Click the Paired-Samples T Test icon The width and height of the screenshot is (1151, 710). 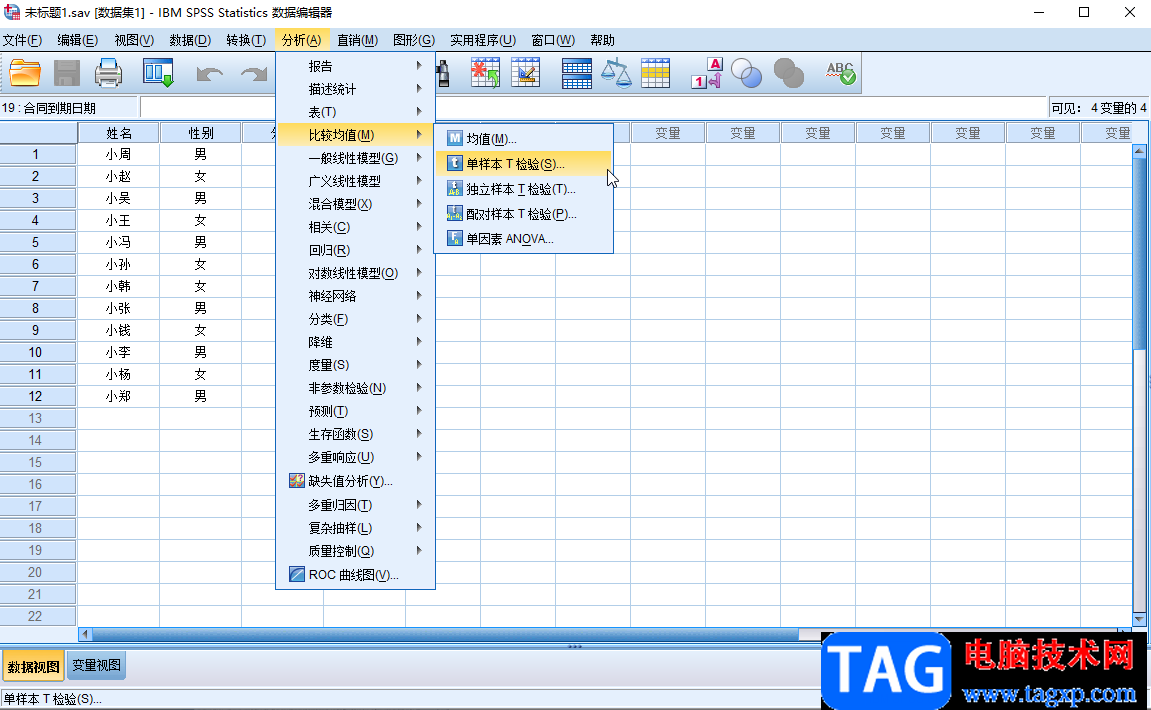pyautogui.click(x=454, y=214)
